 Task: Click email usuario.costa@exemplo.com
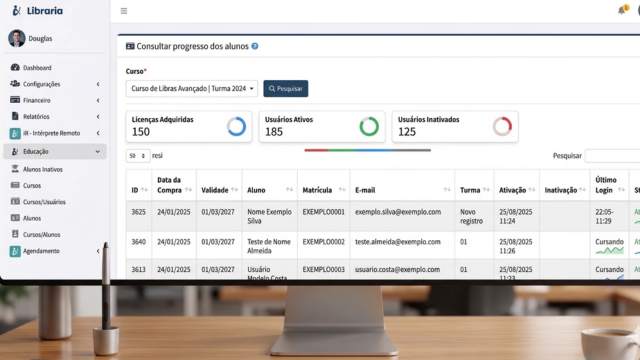tap(397, 269)
